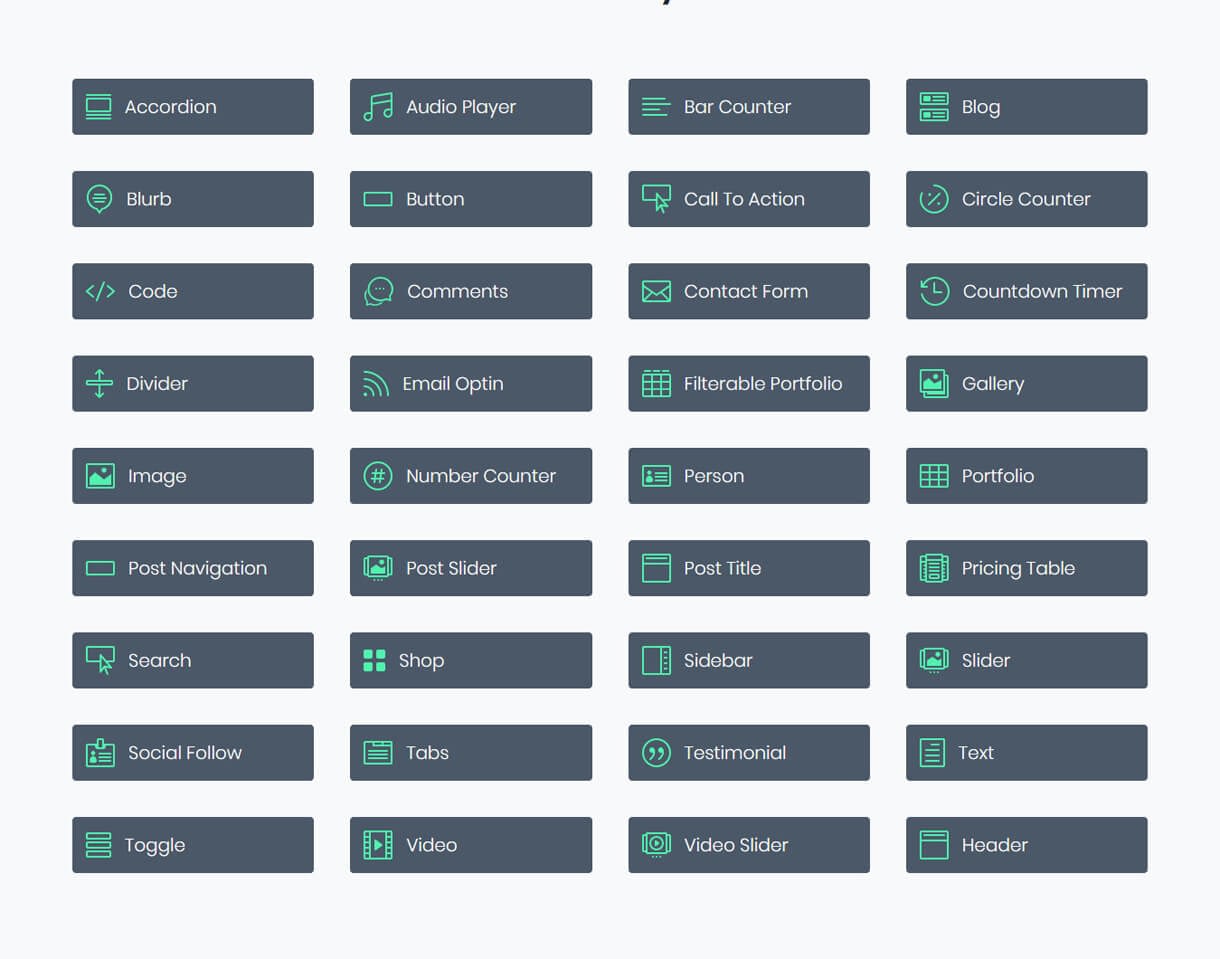Screen dimensions: 1220x959
Task: Click the Divider label text
Action: [157, 384]
